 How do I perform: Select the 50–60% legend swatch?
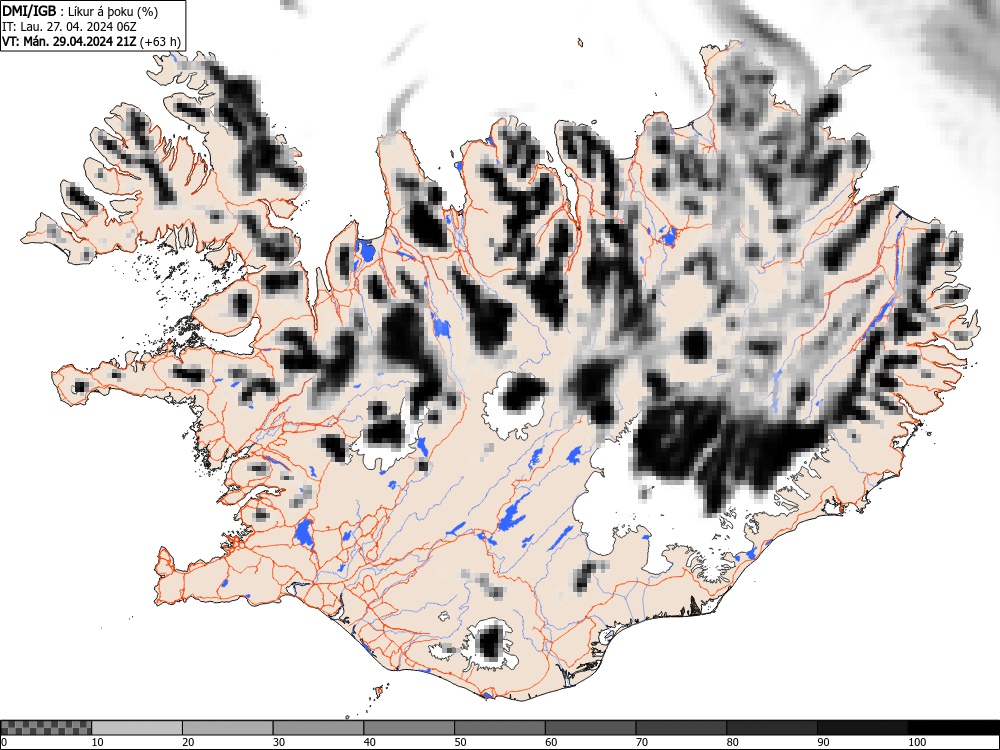(x=499, y=728)
